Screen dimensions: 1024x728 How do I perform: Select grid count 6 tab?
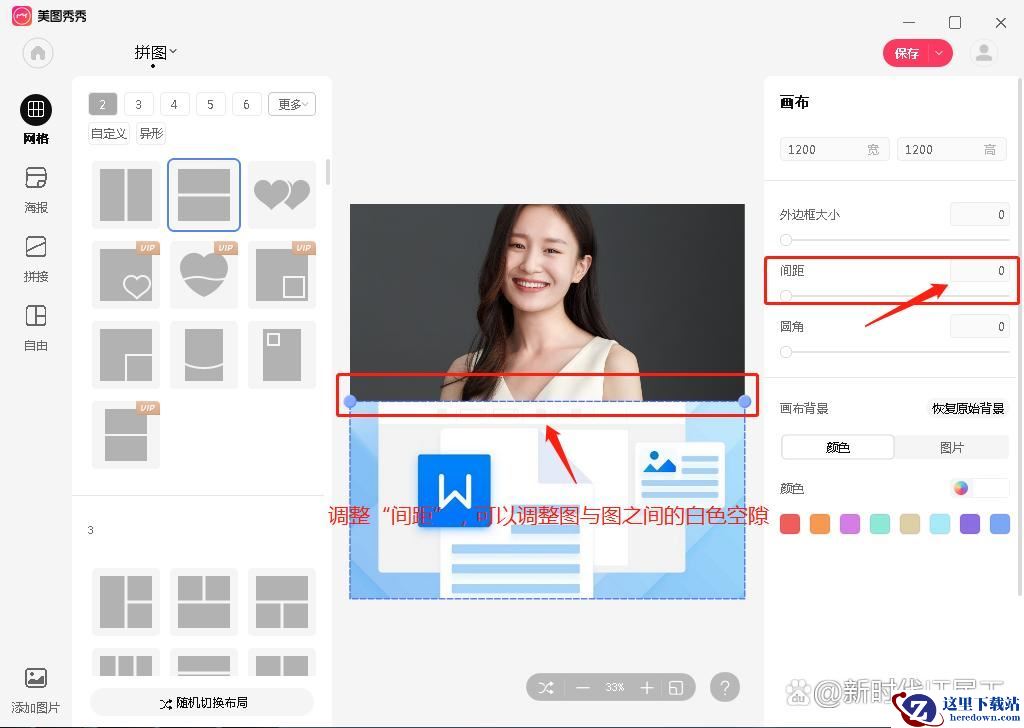(x=246, y=104)
